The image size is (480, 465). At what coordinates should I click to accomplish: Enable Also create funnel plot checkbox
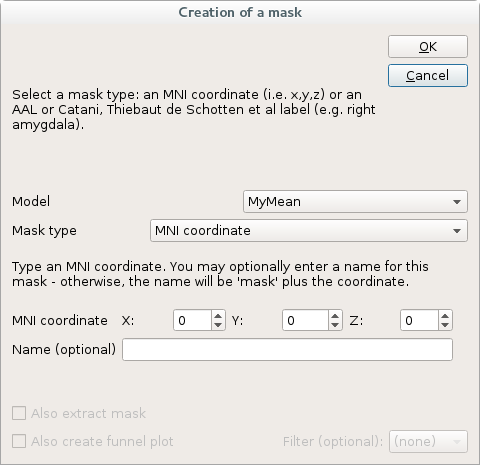click(x=19, y=441)
